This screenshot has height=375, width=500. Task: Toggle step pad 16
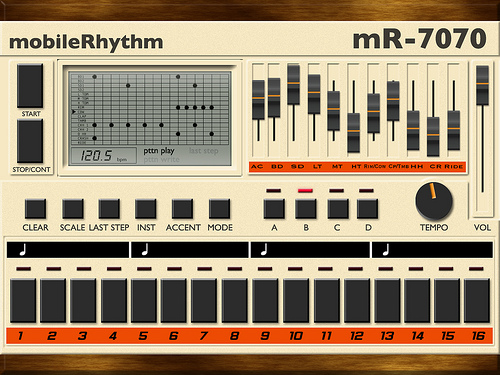(x=477, y=301)
